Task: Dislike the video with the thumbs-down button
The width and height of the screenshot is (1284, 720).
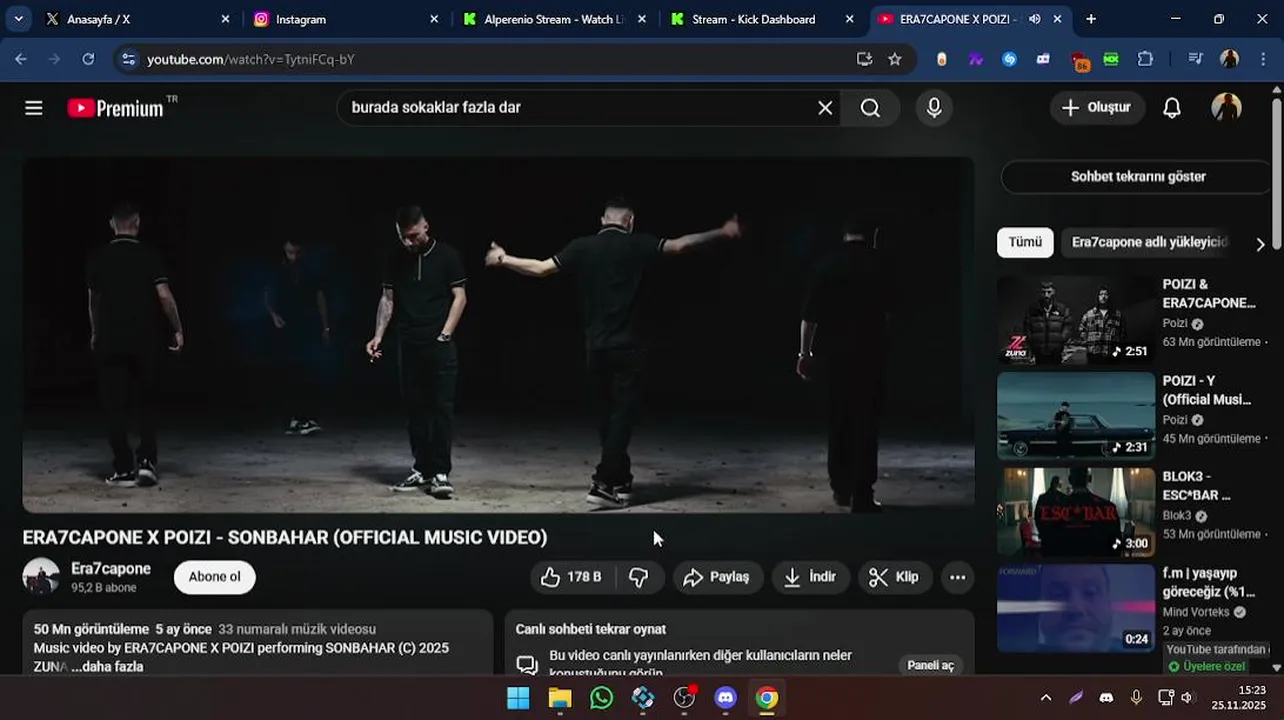Action: tap(639, 577)
